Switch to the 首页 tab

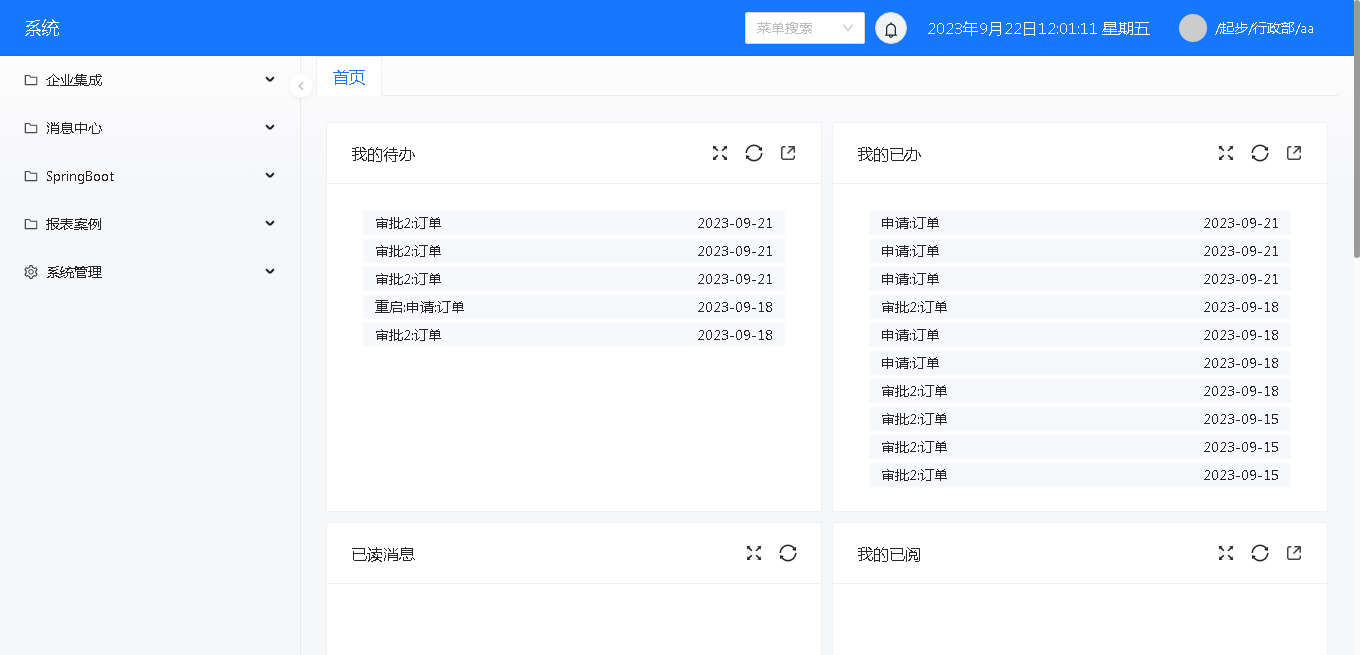(x=349, y=77)
